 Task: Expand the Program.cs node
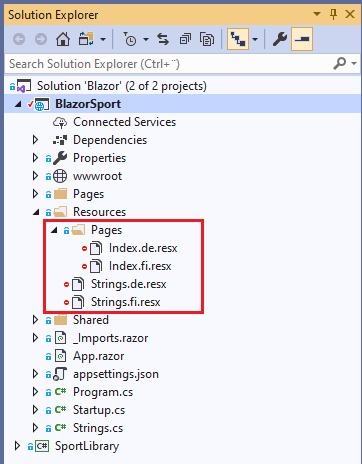(35, 392)
